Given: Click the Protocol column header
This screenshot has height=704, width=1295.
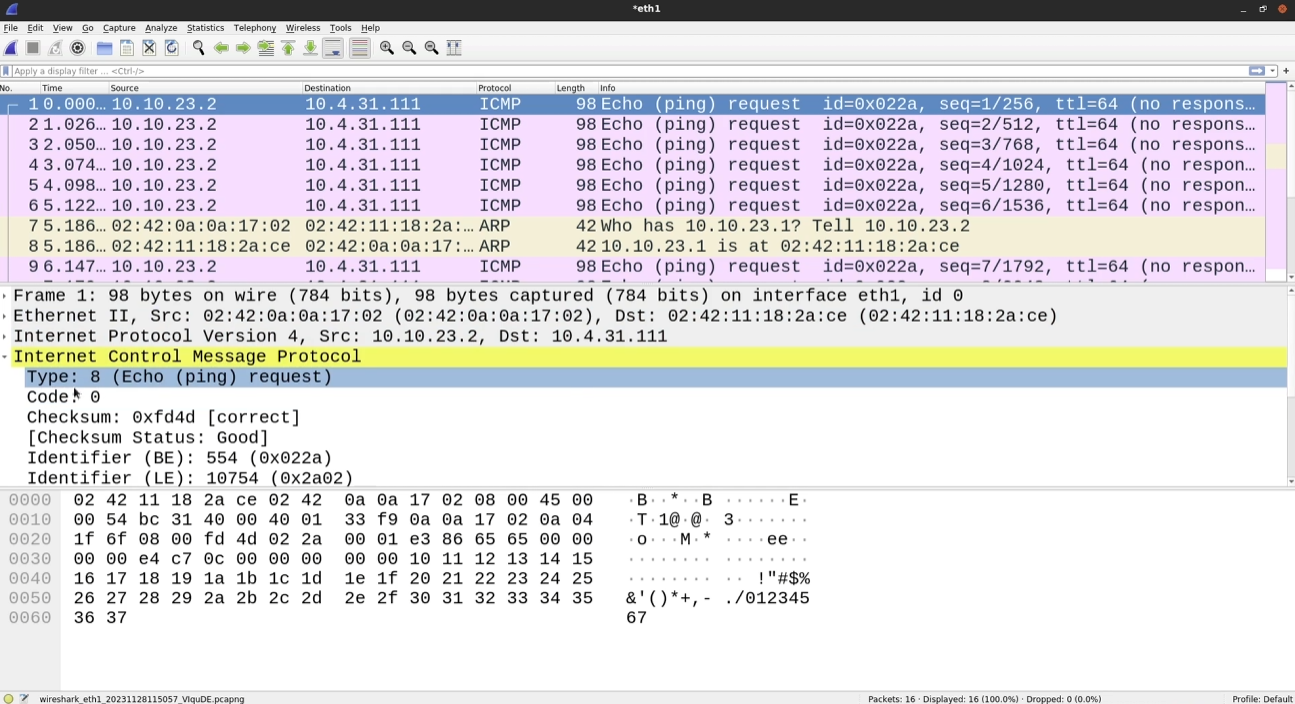Looking at the screenshot, I should coord(494,88).
